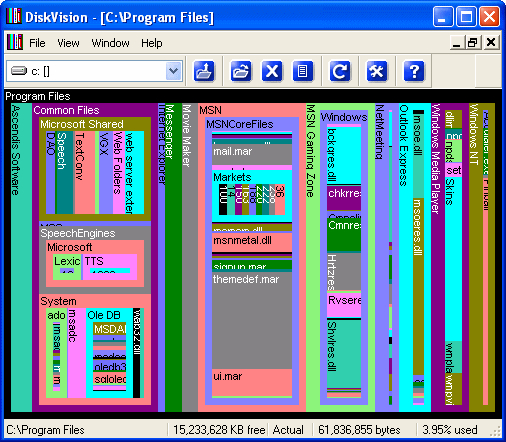Image resolution: width=506 pixels, height=442 pixels.
Task: Close the inner document window
Action: (x=491, y=43)
